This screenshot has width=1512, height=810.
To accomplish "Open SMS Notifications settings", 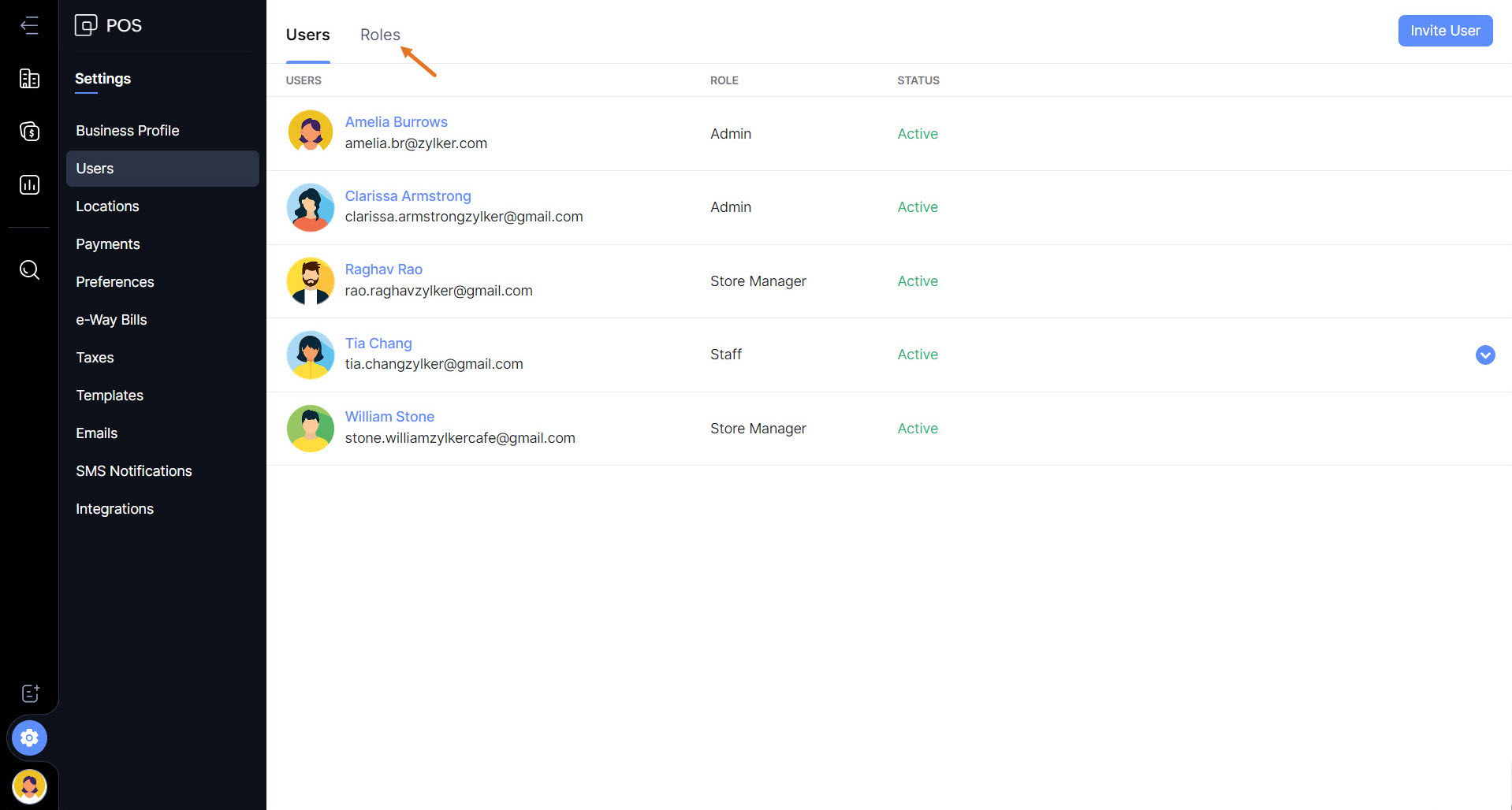I will (134, 471).
